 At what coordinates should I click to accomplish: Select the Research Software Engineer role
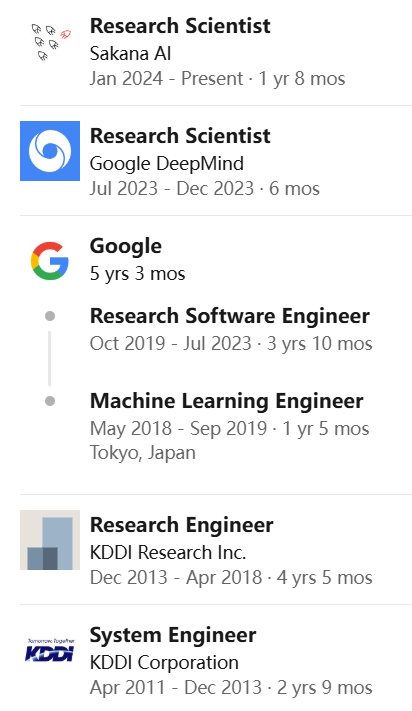[x=230, y=316]
